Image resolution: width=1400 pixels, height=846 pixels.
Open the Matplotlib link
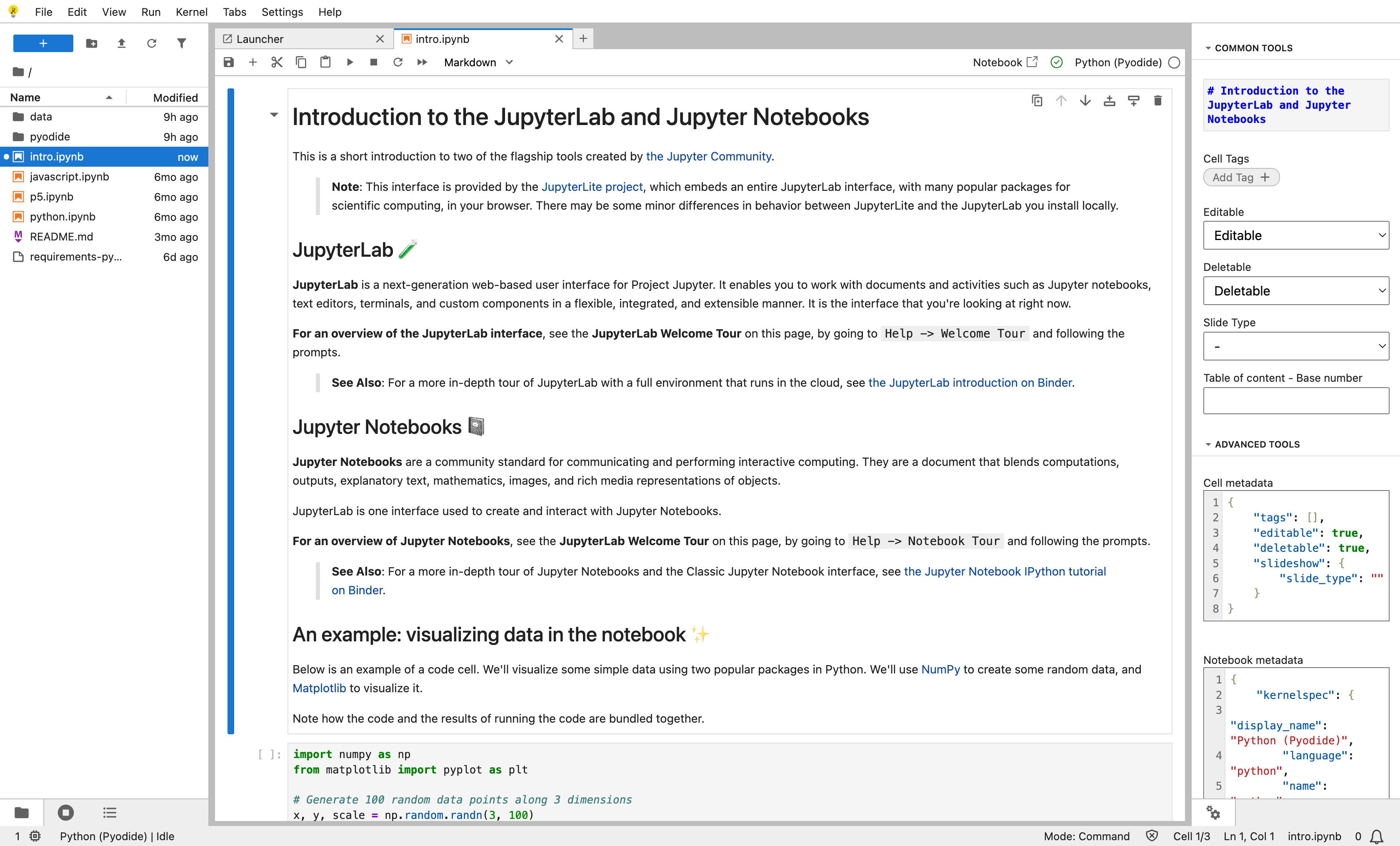[319, 688]
